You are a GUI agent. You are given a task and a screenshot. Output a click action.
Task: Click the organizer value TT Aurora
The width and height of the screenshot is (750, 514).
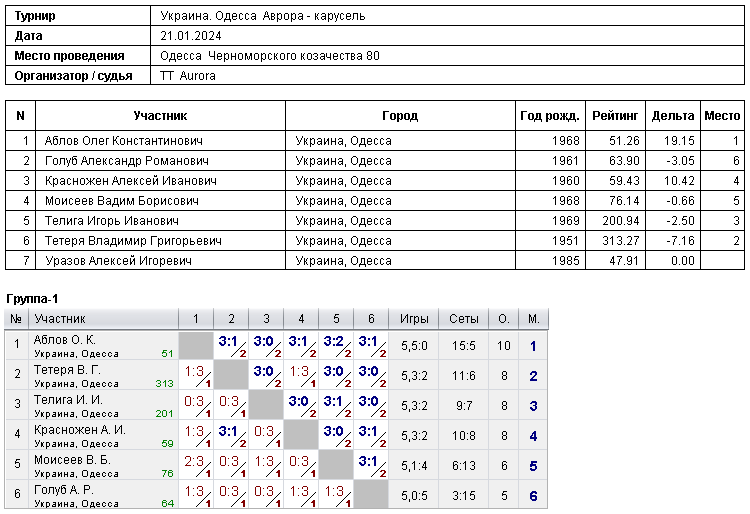pos(188,76)
